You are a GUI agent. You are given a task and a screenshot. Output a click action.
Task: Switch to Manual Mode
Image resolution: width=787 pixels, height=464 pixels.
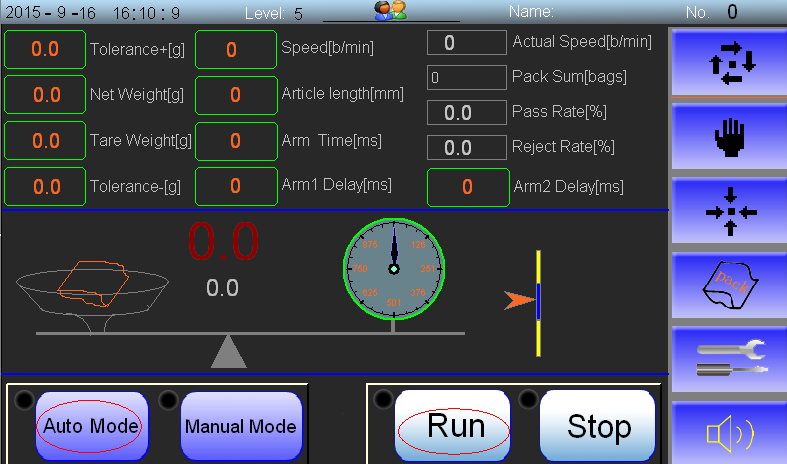click(240, 426)
